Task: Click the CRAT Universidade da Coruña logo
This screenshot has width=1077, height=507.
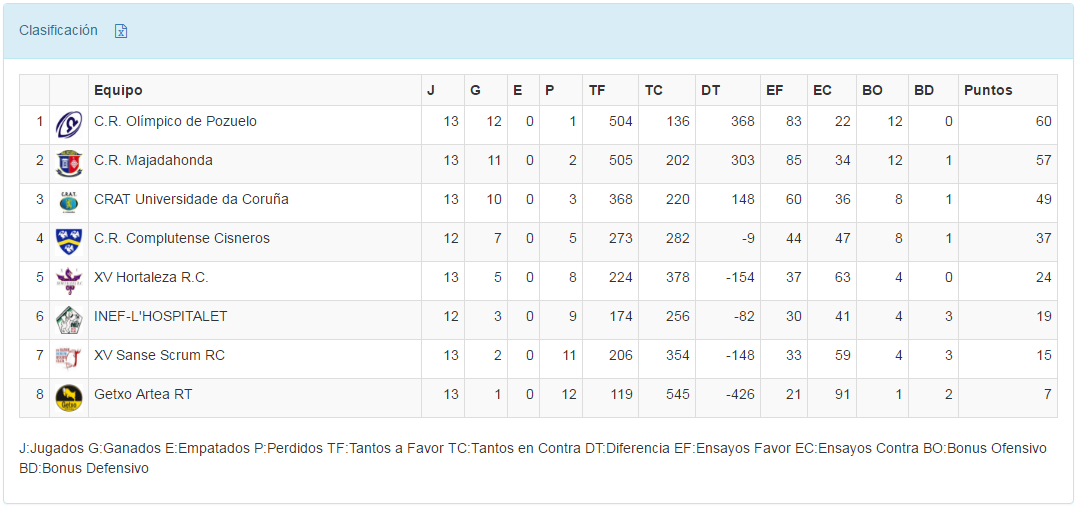Action: pyautogui.click(x=68, y=202)
